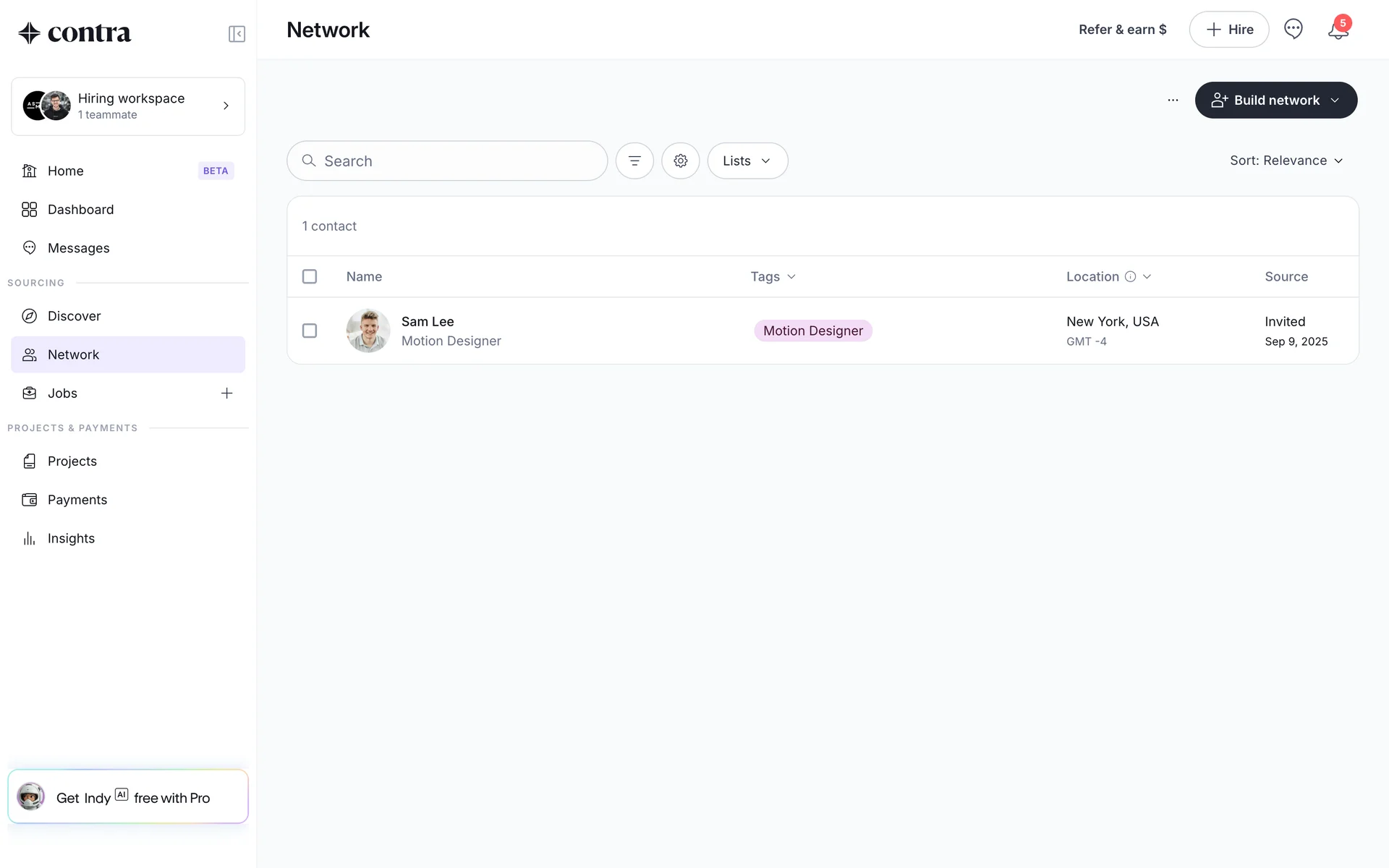
Task: Click Refer & earn $ link
Action: click(x=1122, y=30)
